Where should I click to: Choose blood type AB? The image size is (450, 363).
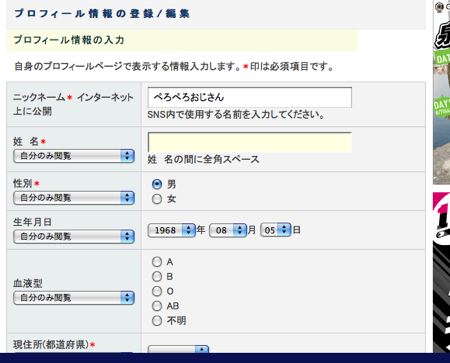[x=157, y=306]
